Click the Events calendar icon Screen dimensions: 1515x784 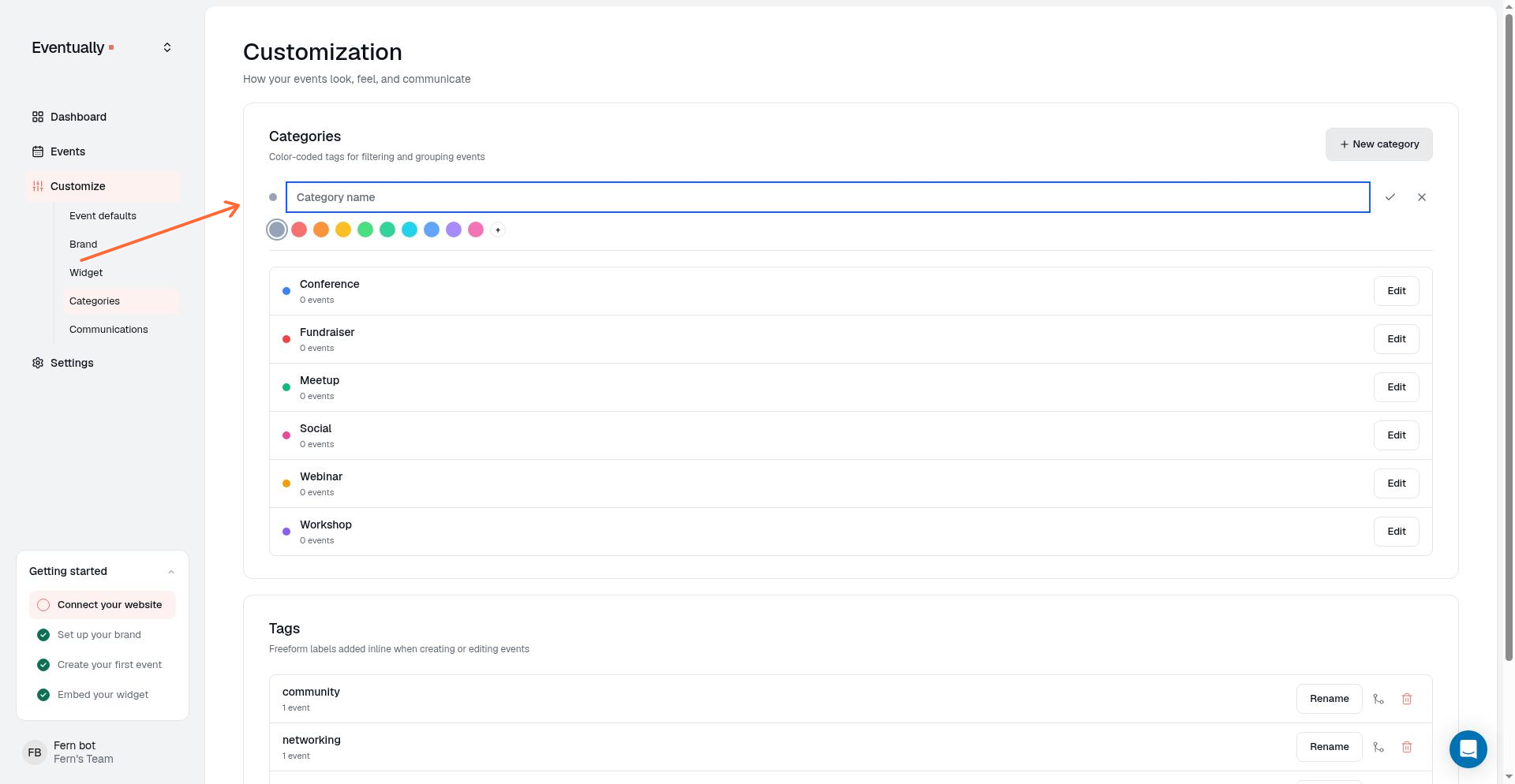tap(38, 151)
